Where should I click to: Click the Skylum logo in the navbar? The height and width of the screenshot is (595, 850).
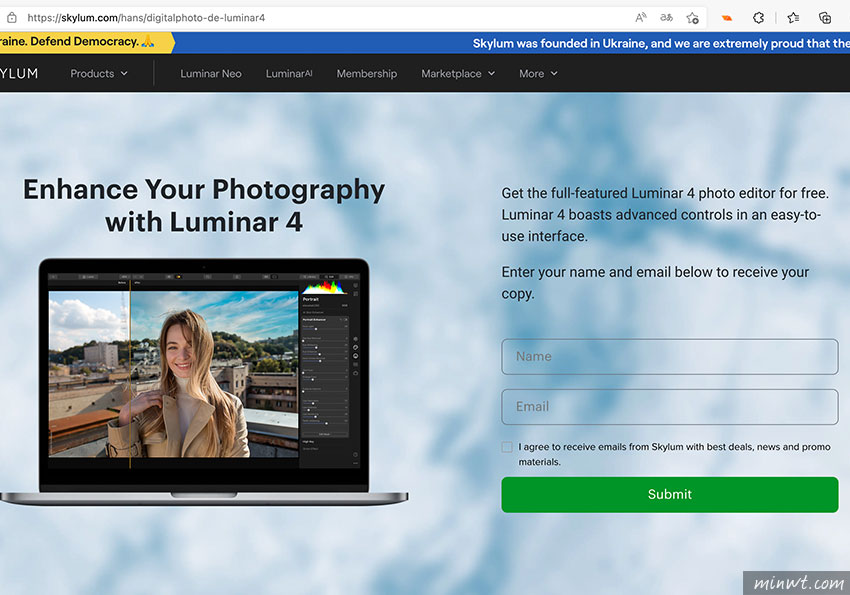point(19,74)
